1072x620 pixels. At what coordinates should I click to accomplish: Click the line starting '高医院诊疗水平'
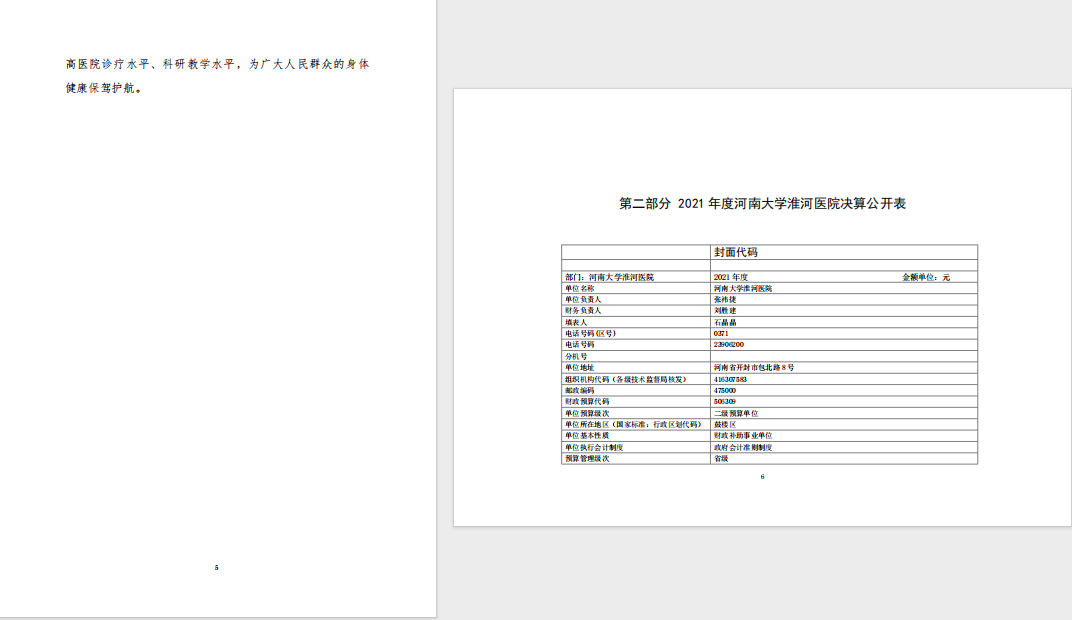pos(217,64)
